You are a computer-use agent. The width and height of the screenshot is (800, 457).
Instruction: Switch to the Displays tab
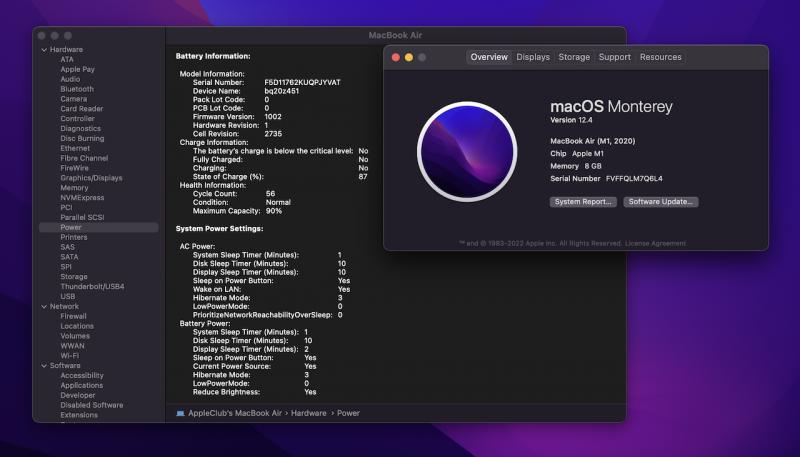pos(533,57)
